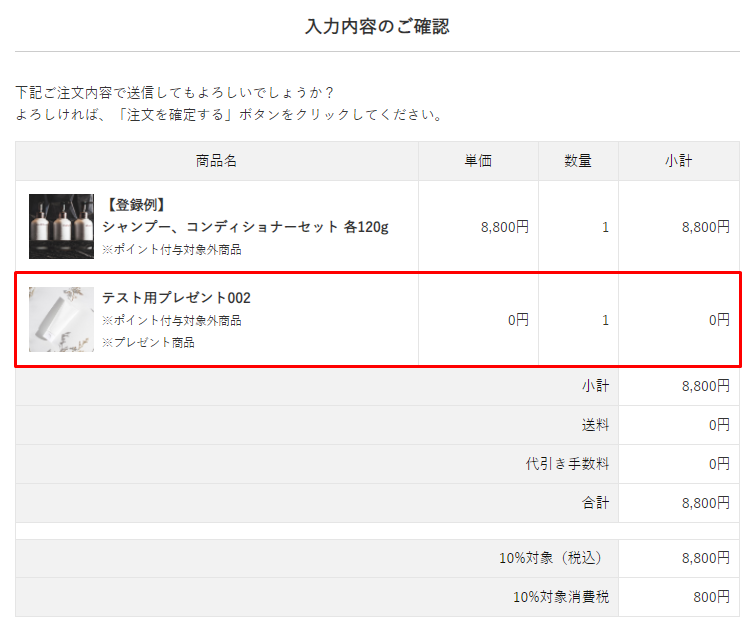Click the 8,800円 unit price of shampoo set
The width and height of the screenshot is (750, 626).
point(504,227)
